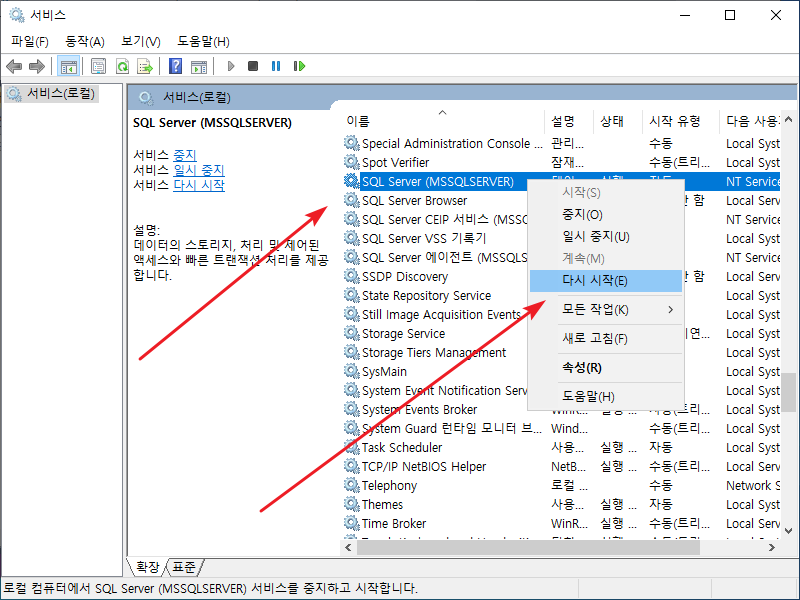800x600 pixels.
Task: Click the gear icon of Time Broker
Action: 352,523
